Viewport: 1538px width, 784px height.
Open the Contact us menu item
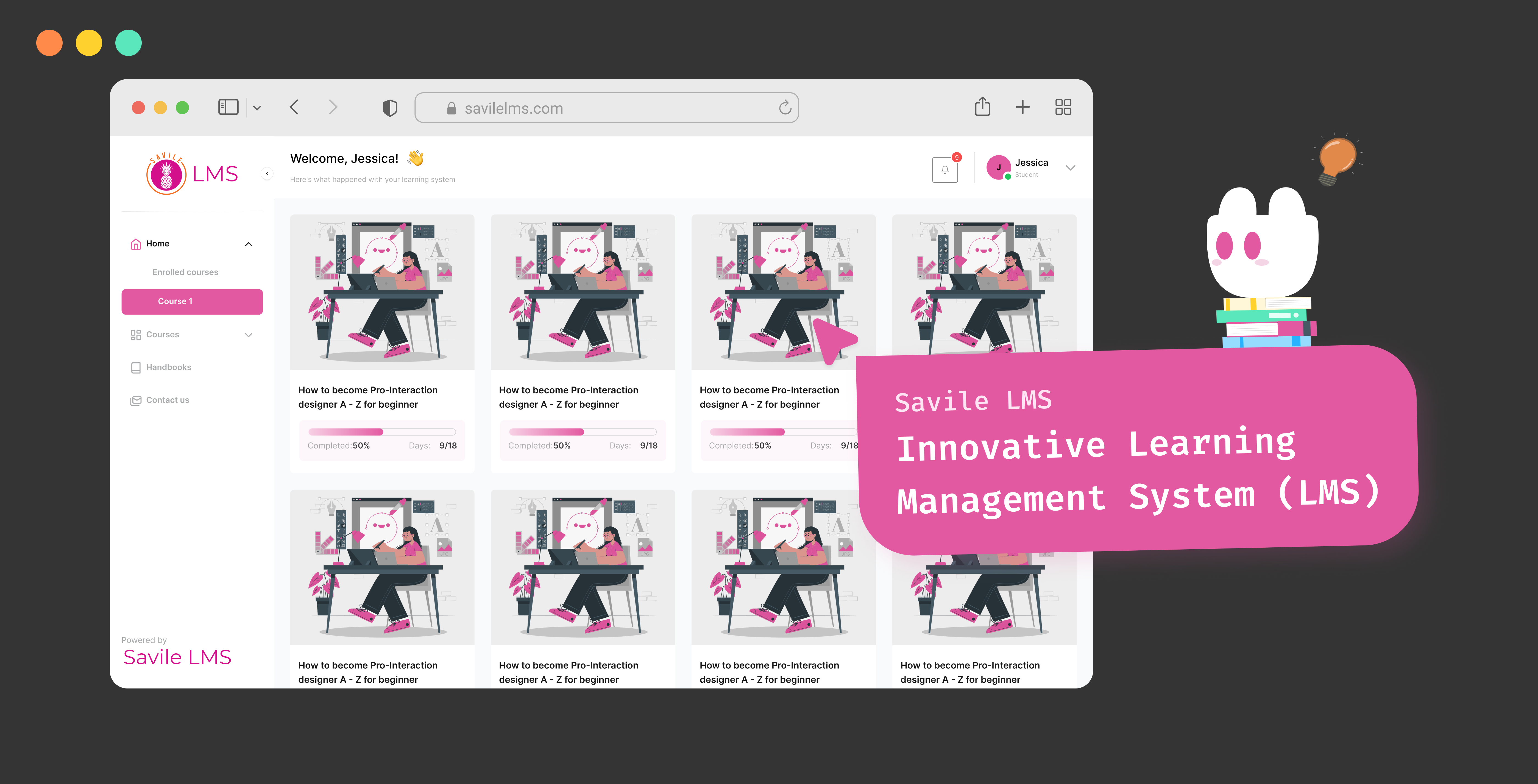click(192, 400)
